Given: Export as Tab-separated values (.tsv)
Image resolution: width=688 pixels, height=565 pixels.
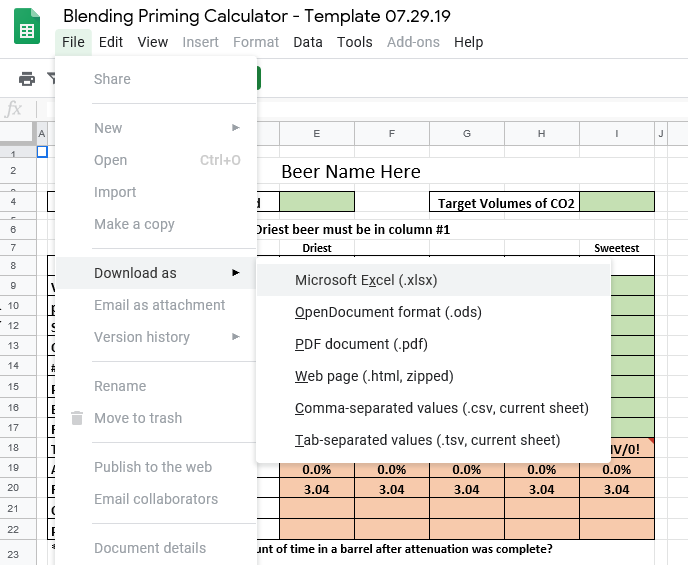Looking at the screenshot, I should pyautogui.click(x=427, y=440).
